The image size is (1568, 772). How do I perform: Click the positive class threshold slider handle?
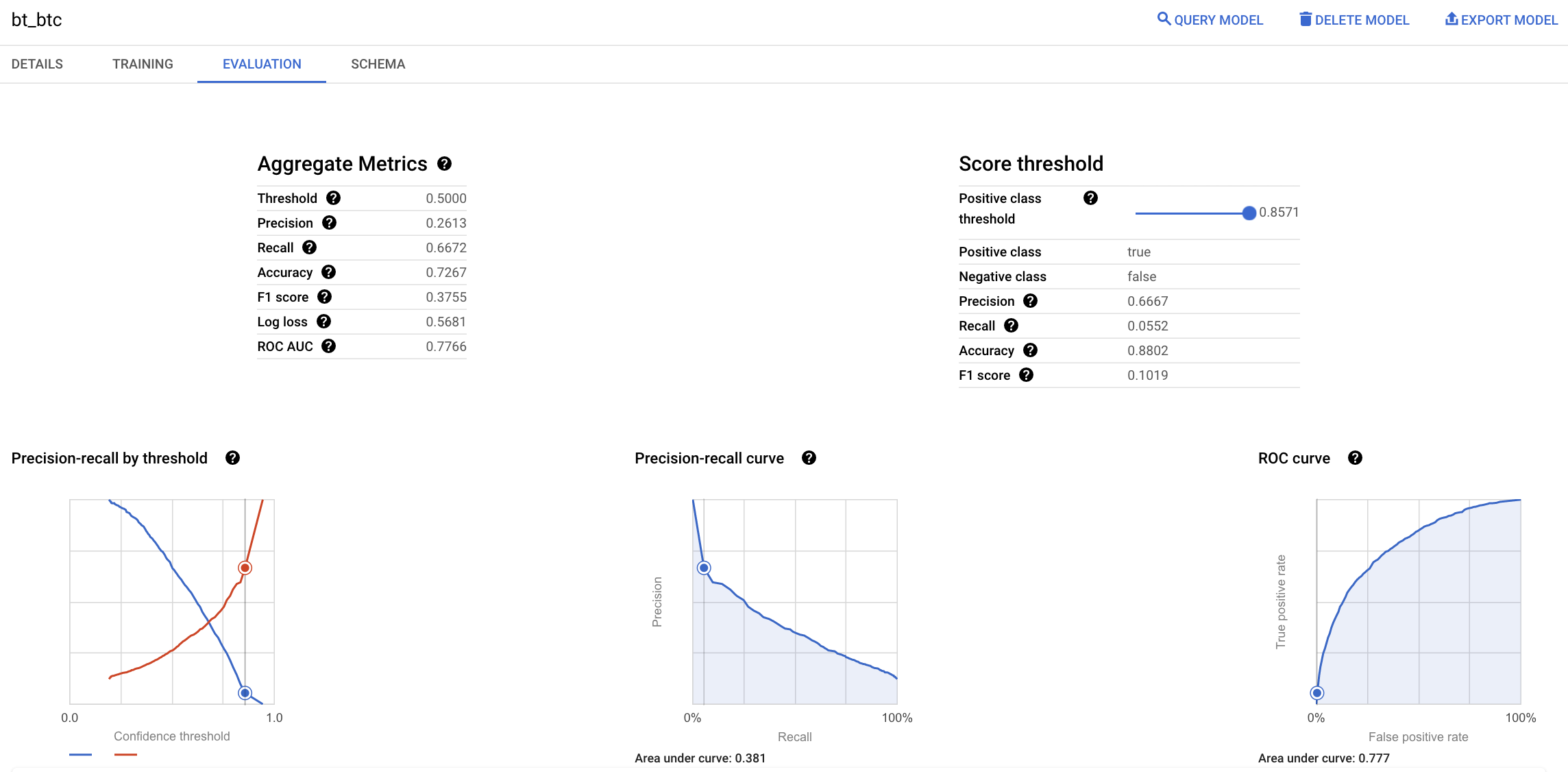coord(1249,213)
